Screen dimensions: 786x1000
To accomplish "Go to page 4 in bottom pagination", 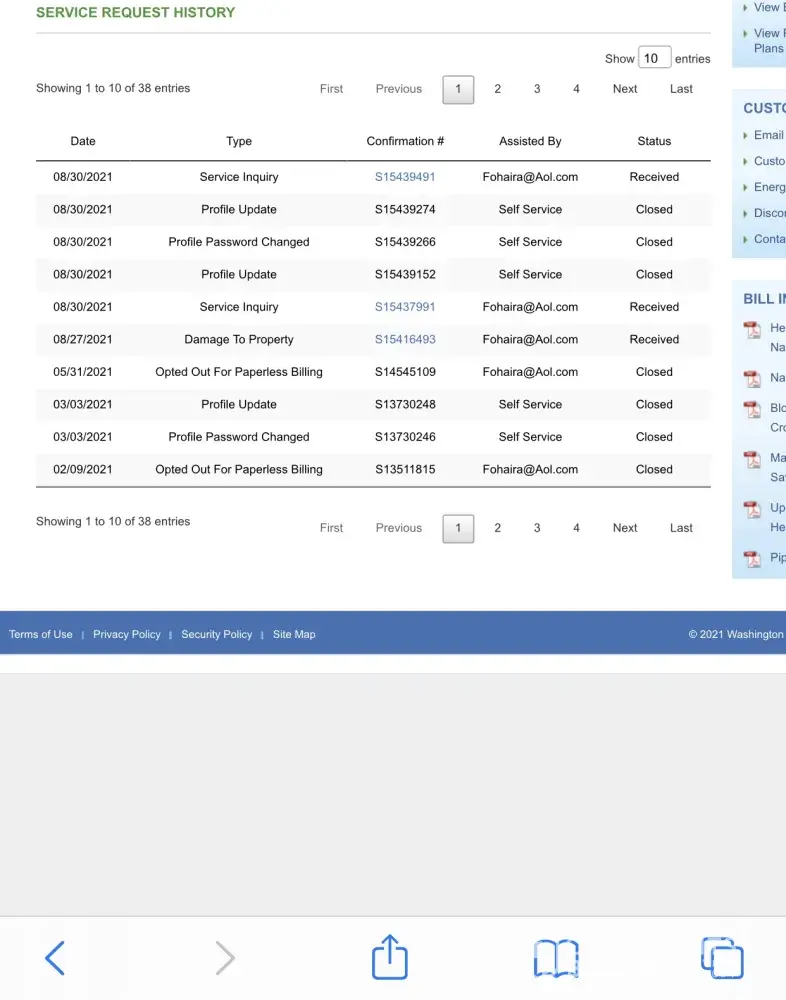I will click(x=576, y=528).
